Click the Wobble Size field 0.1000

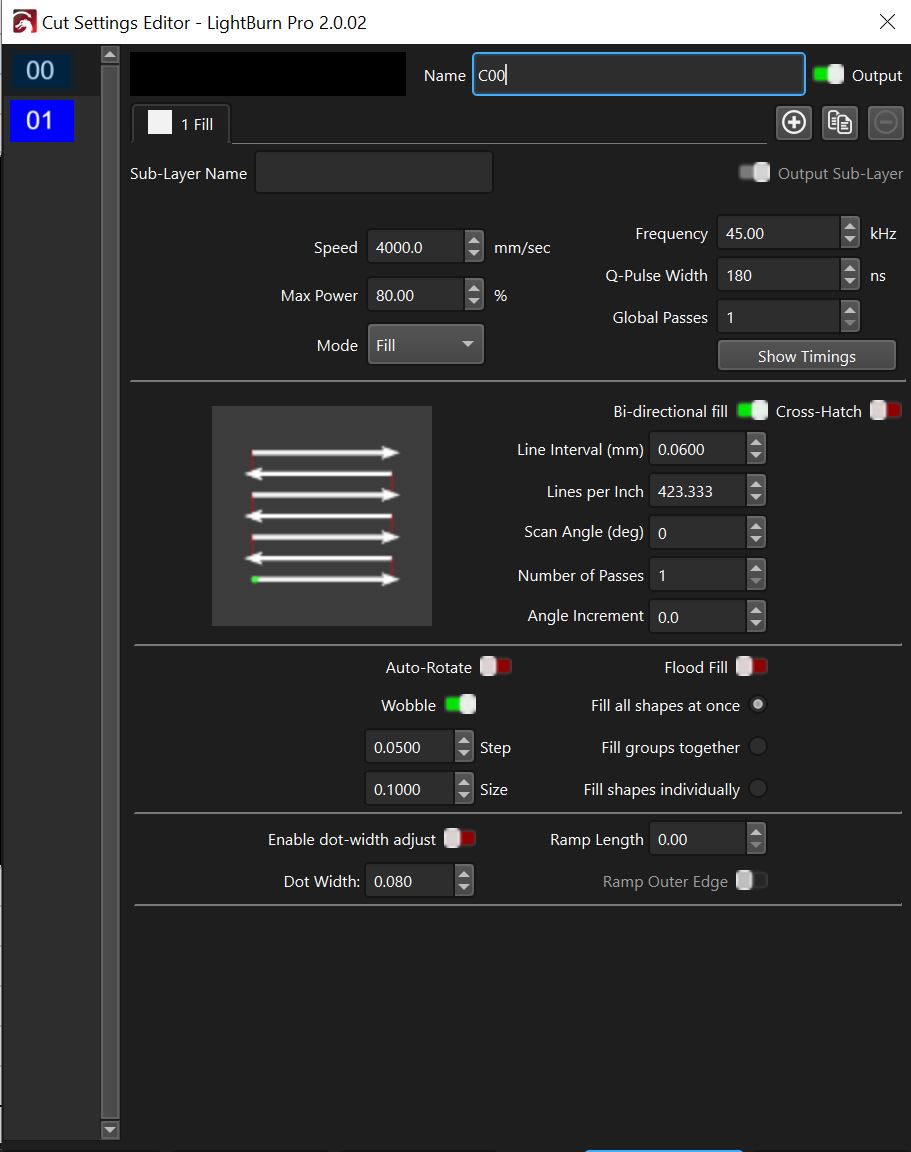tap(410, 788)
